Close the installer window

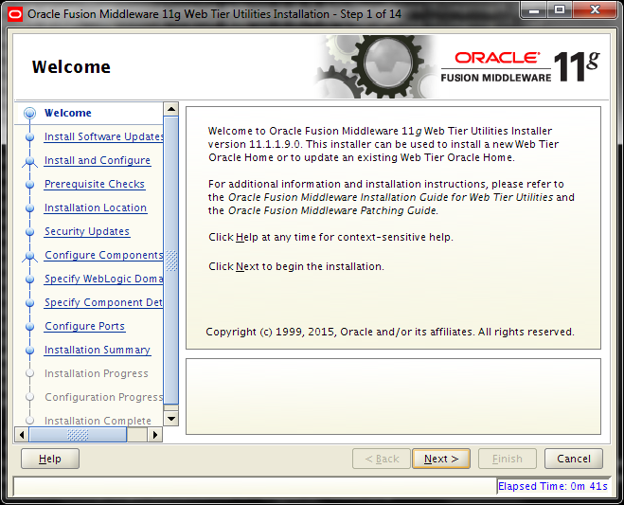[595, 10]
